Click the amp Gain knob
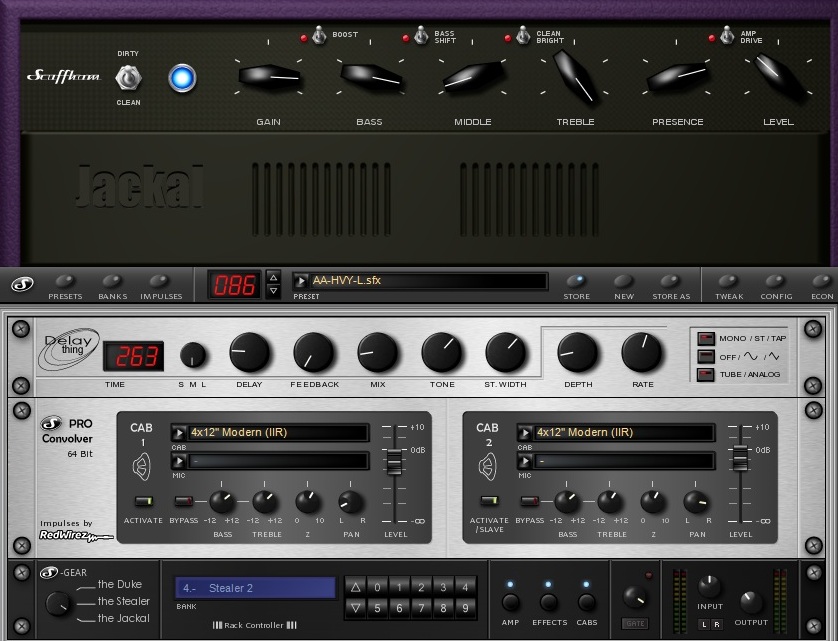The width and height of the screenshot is (838, 641). point(269,78)
